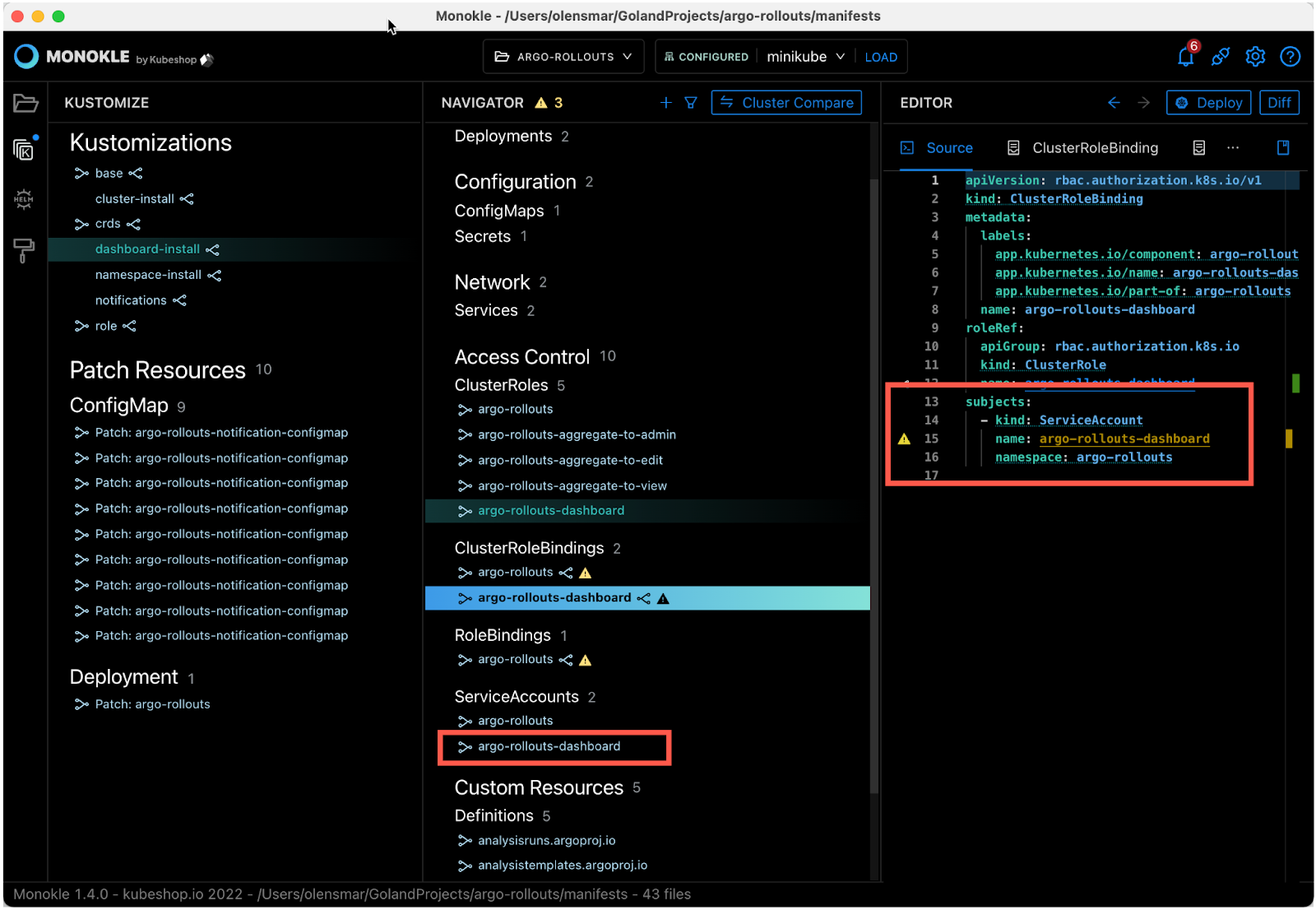This screenshot has height=910, width=1316.
Task: Select the namespace-install kustomization
Action: [x=148, y=275]
